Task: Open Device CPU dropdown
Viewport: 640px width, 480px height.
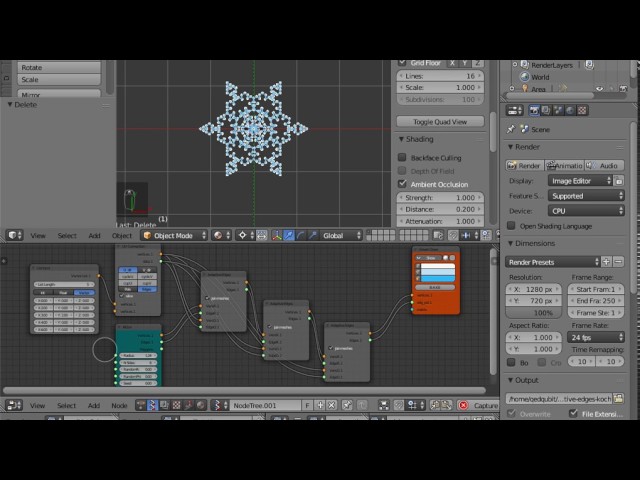Action: click(x=586, y=211)
